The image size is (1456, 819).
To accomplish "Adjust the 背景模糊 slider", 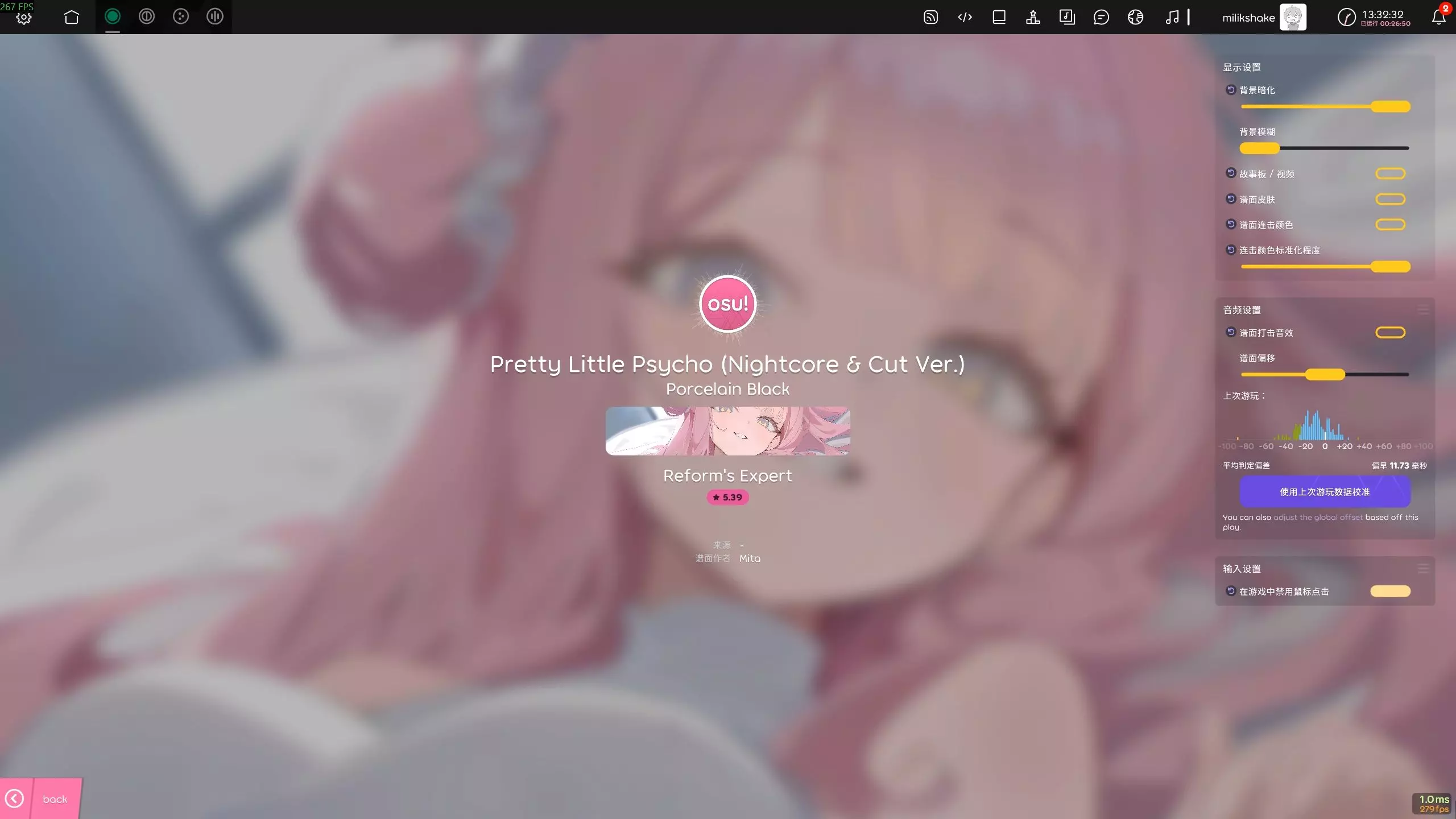I will tap(1325, 148).
